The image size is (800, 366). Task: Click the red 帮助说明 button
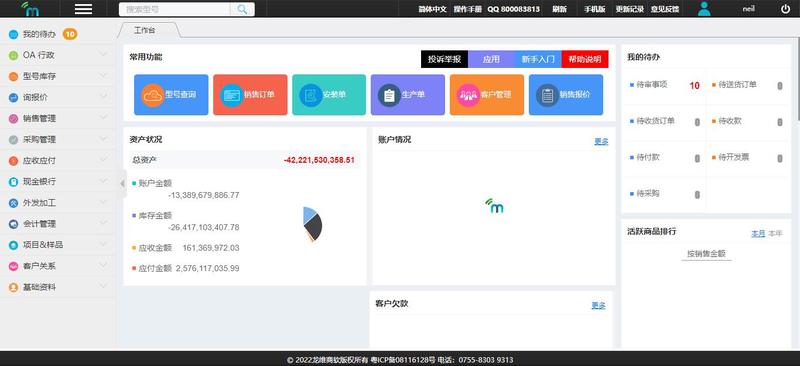click(585, 59)
